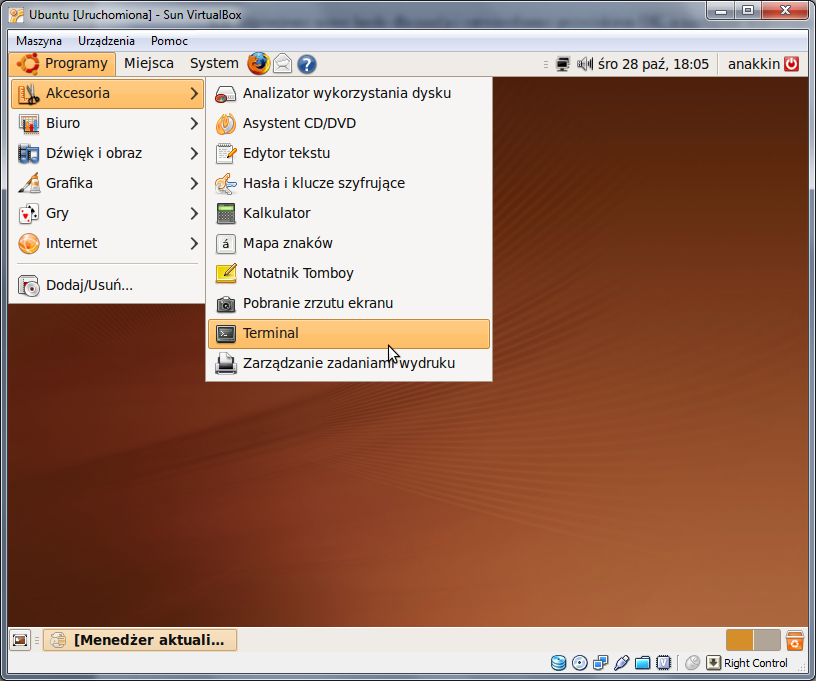Open the System menu
The height and width of the screenshot is (681, 816).
214,63
